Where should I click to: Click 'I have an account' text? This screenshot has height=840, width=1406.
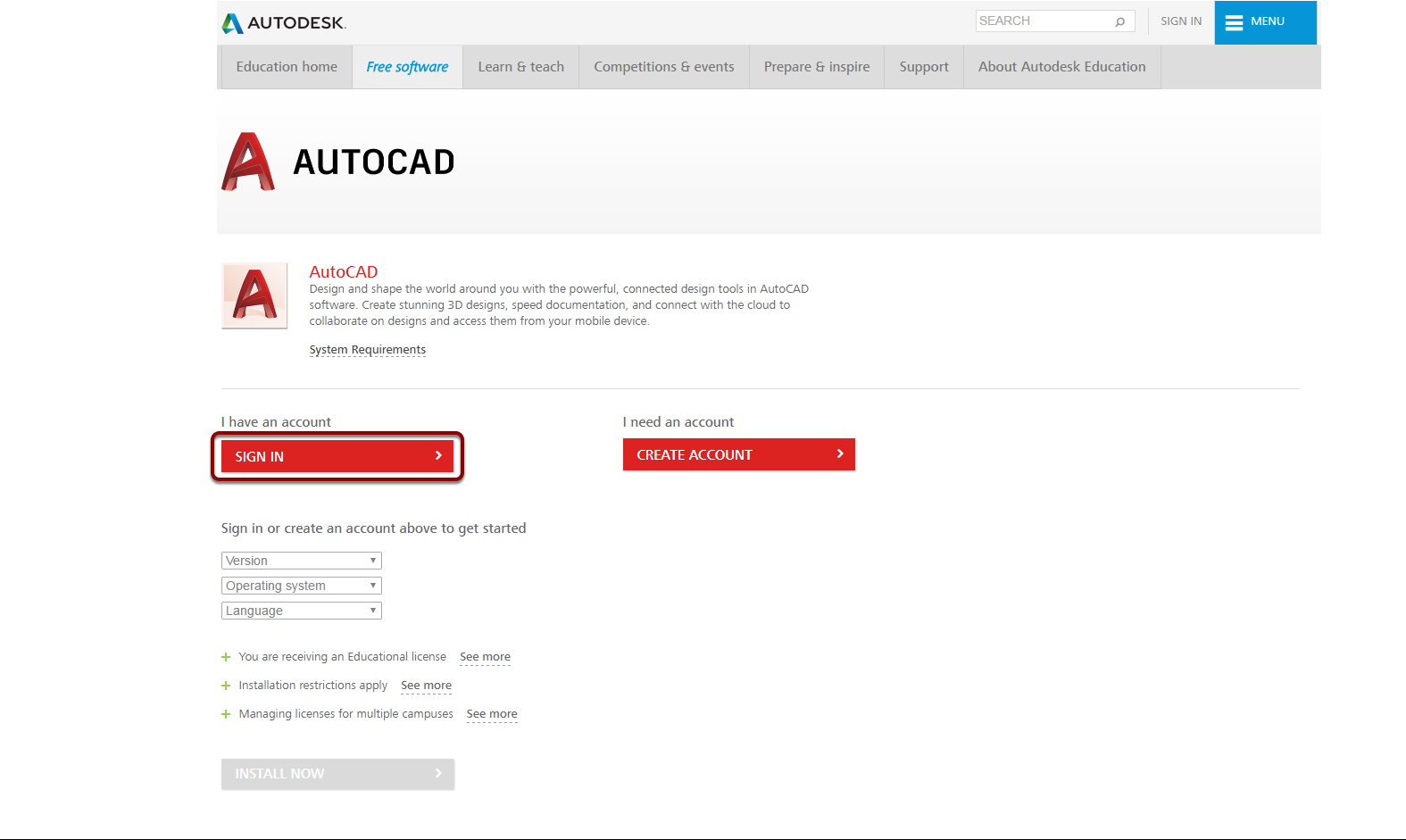276,422
